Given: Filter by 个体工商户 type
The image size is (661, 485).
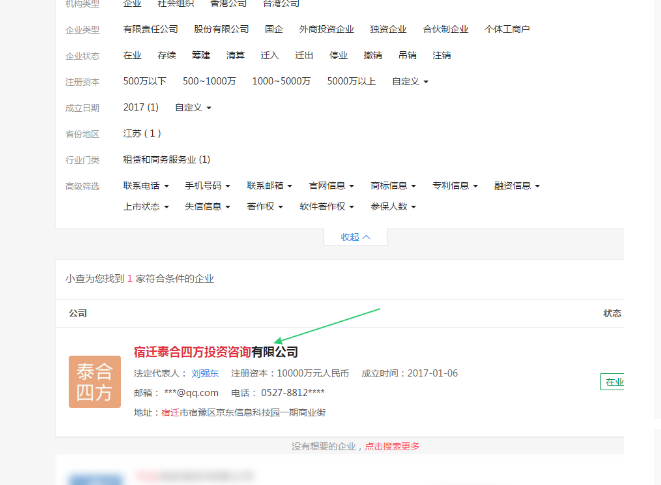Looking at the screenshot, I should click(507, 29).
